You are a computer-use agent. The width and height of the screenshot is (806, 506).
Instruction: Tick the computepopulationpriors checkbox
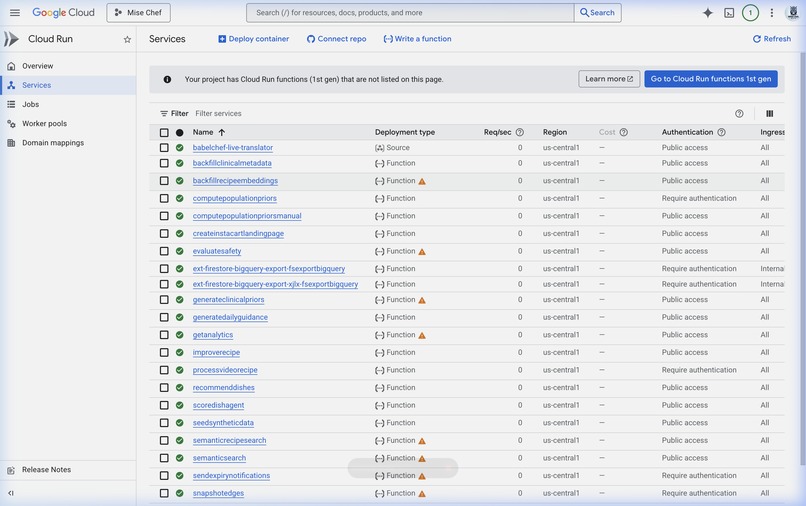click(x=164, y=198)
